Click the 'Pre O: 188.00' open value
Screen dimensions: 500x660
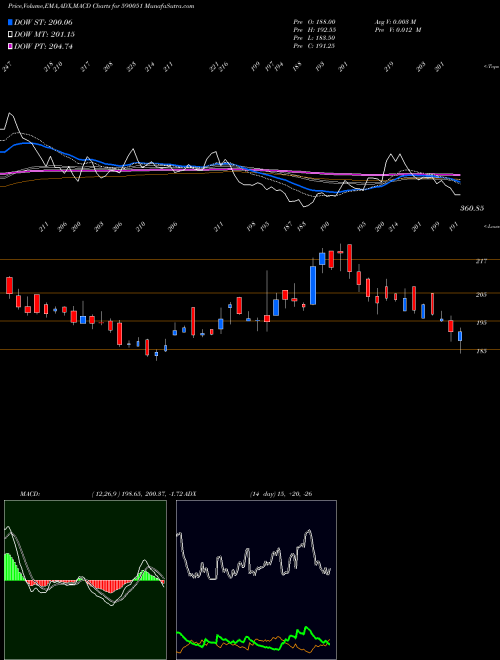tap(314, 22)
